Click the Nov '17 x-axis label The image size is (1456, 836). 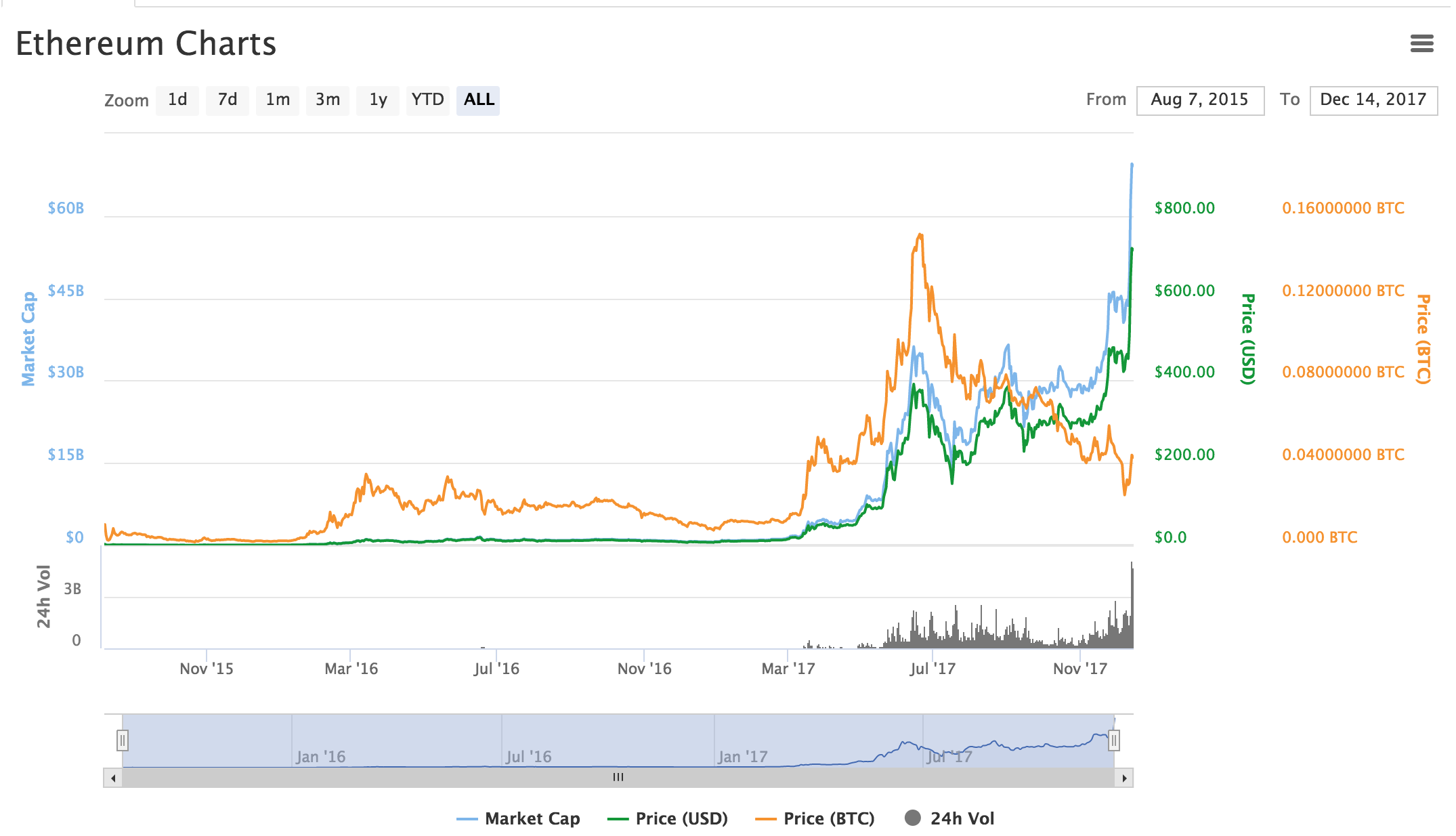1080,669
